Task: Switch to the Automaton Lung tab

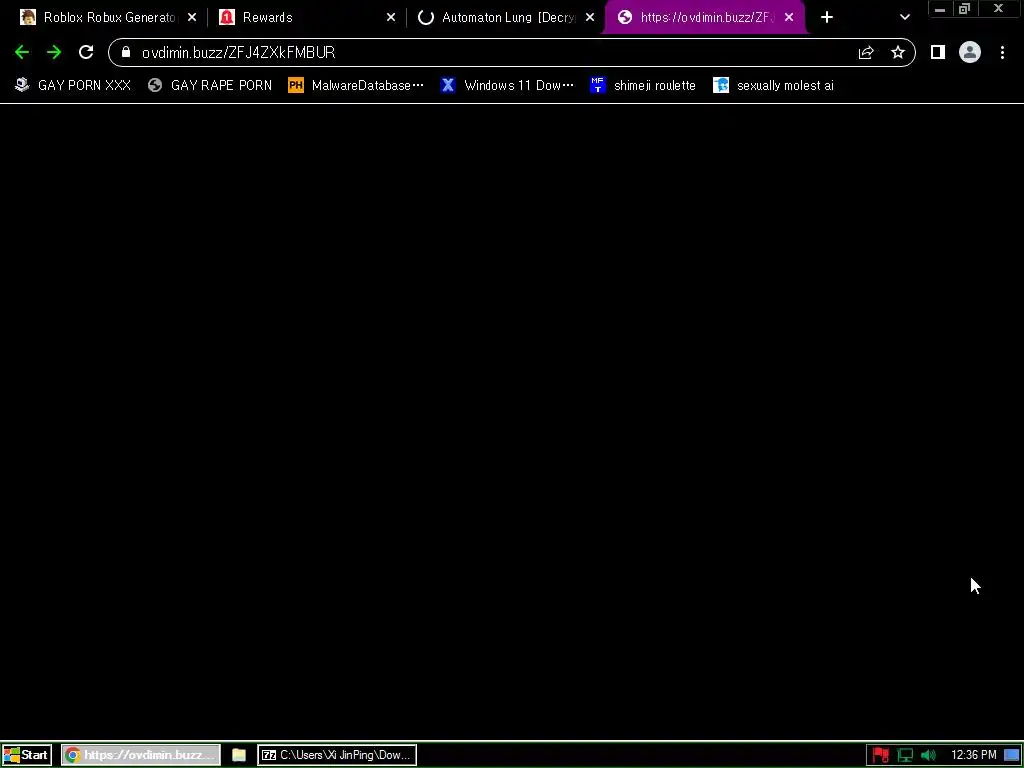Action: (506, 18)
